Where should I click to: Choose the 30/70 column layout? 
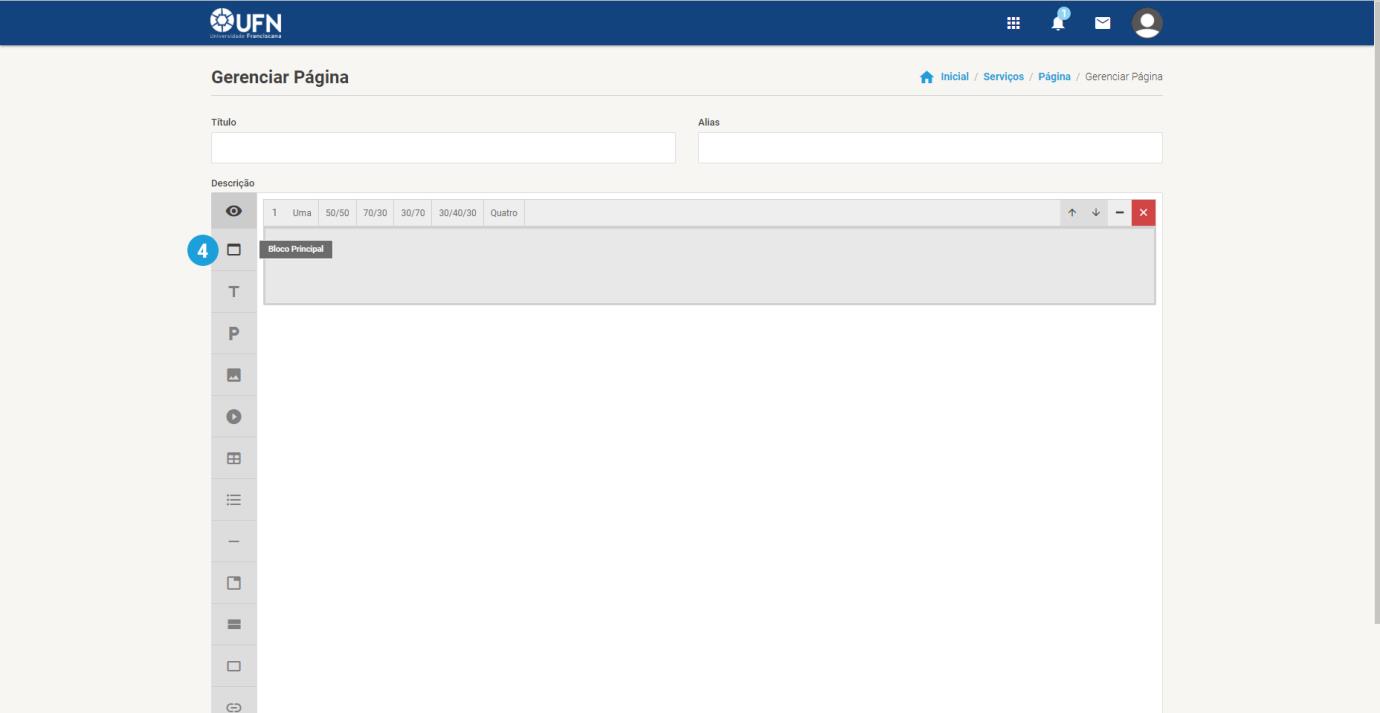coord(413,213)
